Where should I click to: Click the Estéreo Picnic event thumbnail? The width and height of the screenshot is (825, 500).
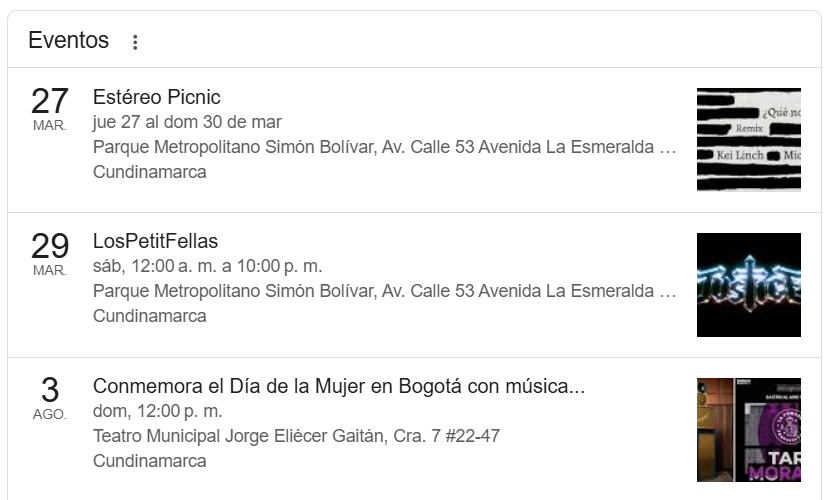(x=748, y=140)
